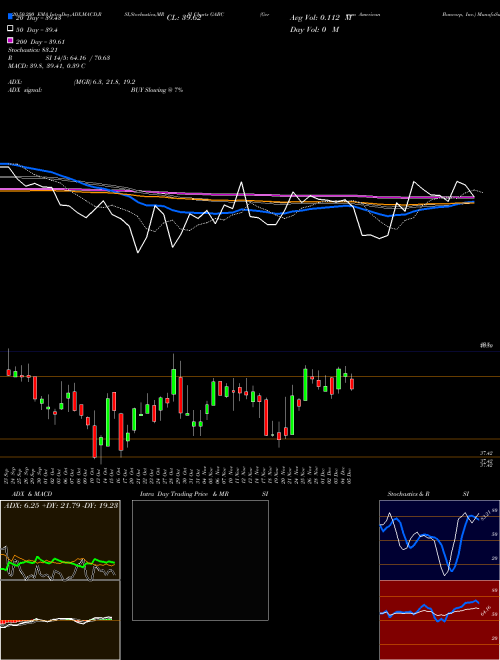Click the 'Stochastics: 83.21' reading
Screen dimensions: 500x660
click(33, 50)
